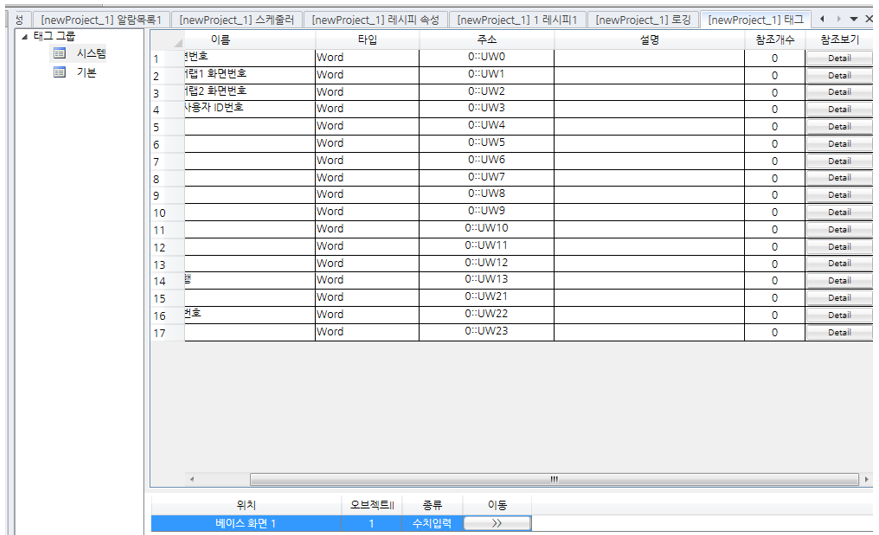Click the name cell '랩1 화면번호'

tap(249, 75)
